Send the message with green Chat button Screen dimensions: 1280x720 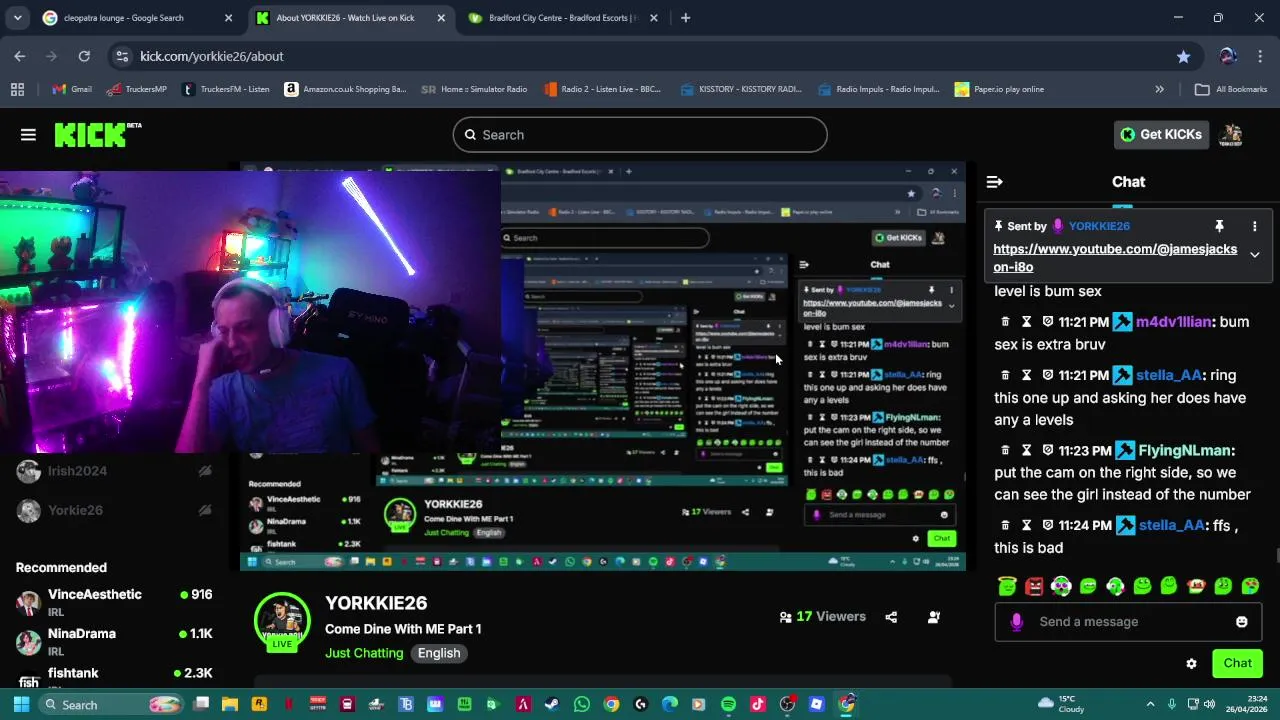click(1237, 664)
